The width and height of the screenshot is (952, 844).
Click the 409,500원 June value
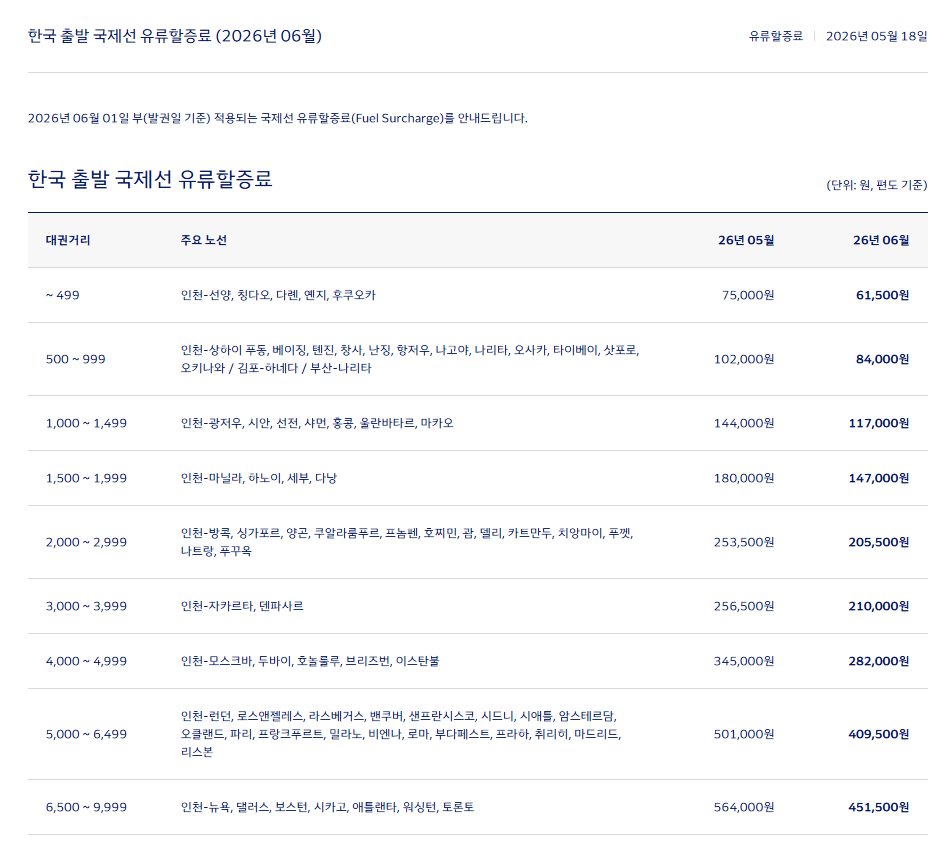(x=879, y=734)
